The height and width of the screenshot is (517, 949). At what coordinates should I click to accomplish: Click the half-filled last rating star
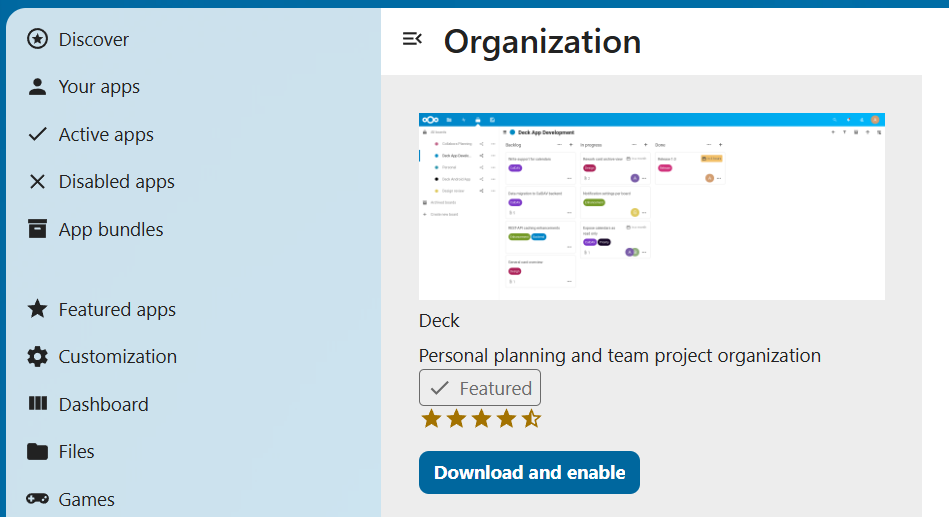point(531,419)
